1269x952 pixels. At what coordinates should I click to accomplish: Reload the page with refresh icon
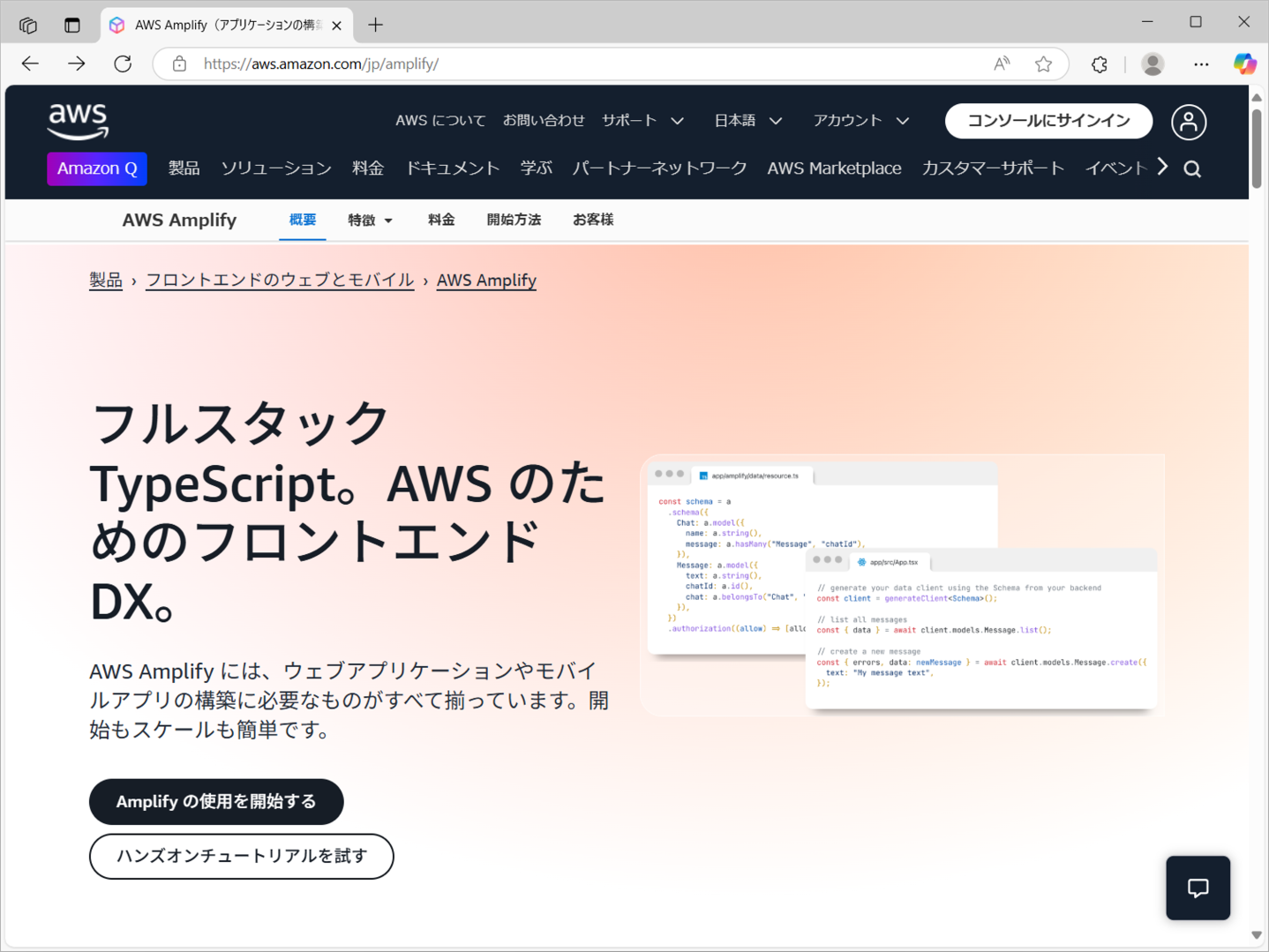[123, 64]
